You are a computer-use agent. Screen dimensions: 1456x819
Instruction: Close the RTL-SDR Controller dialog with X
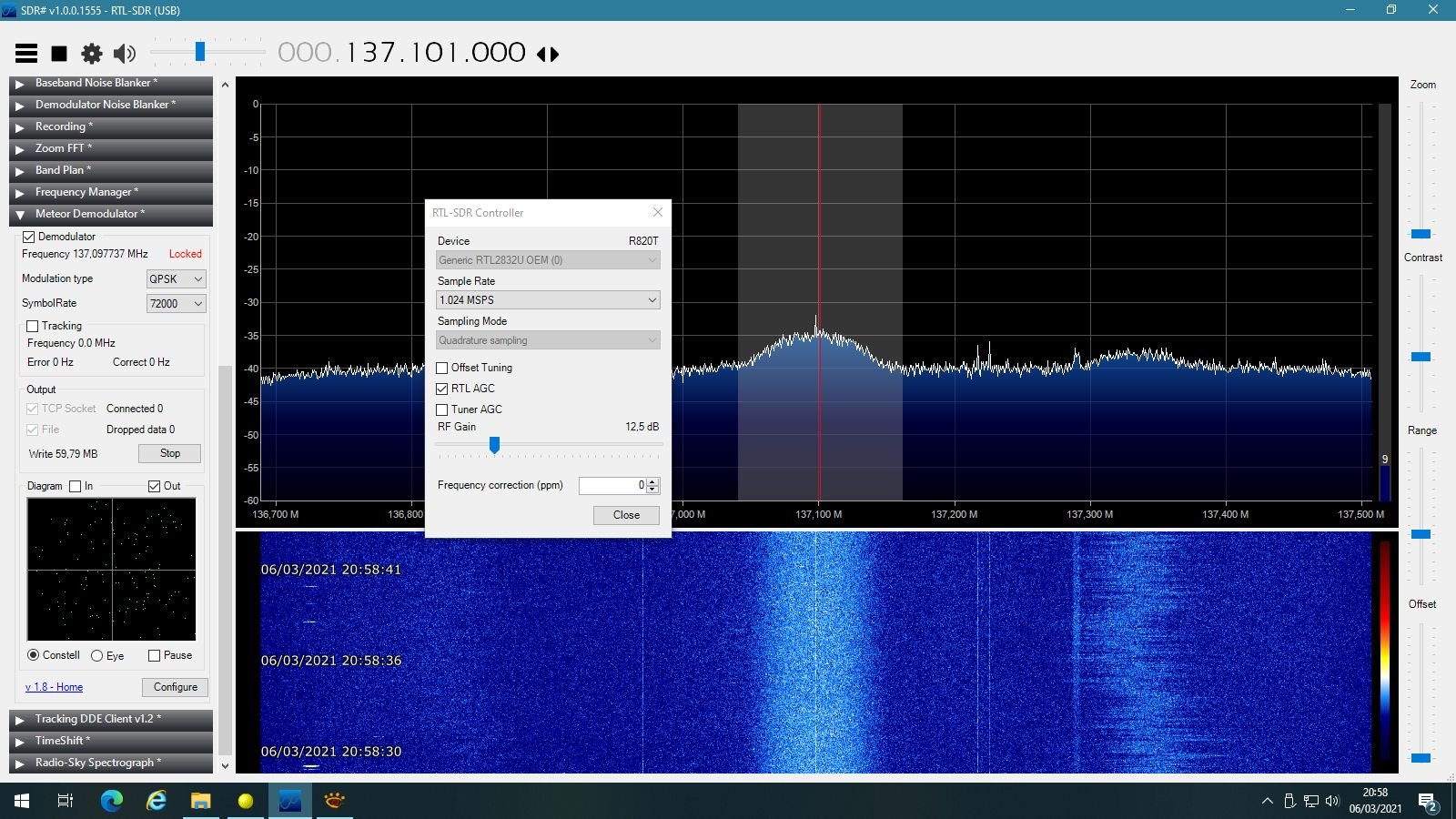click(x=658, y=212)
